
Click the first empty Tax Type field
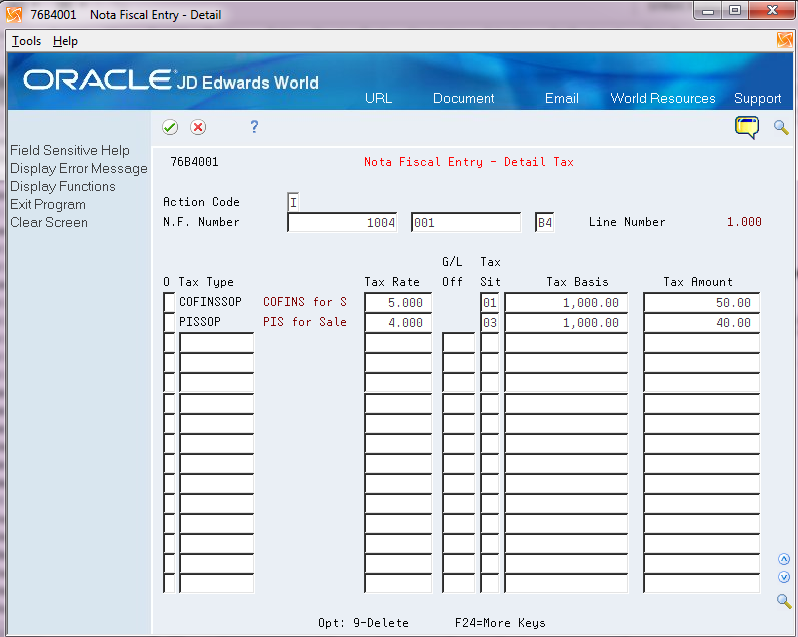(x=216, y=342)
